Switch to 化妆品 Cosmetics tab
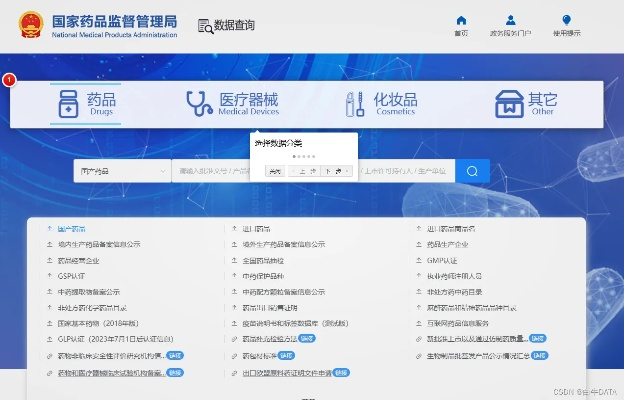This screenshot has height=400, width=624. (x=381, y=104)
